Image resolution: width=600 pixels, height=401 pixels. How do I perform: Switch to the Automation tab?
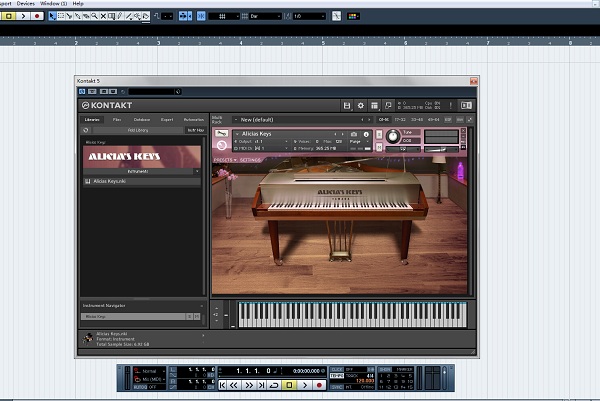pyautogui.click(x=194, y=120)
